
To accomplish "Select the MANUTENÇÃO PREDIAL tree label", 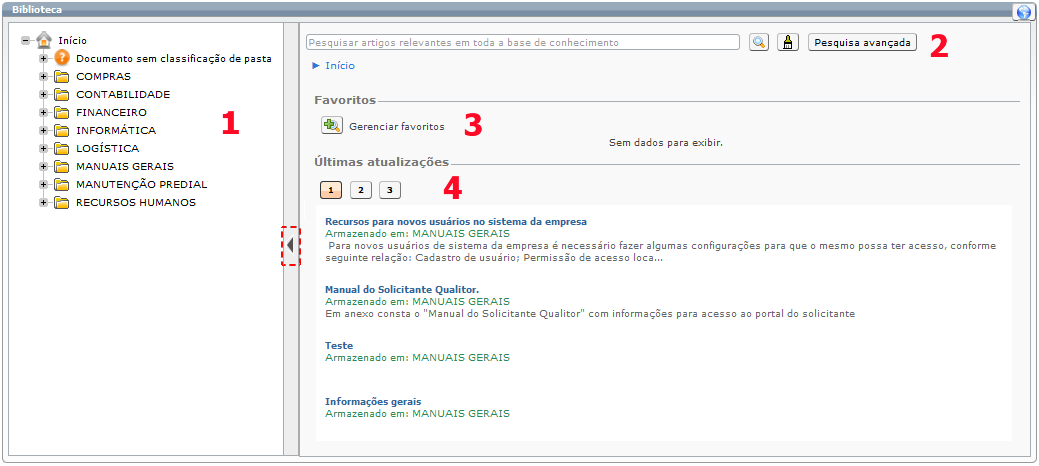I will point(142,184).
